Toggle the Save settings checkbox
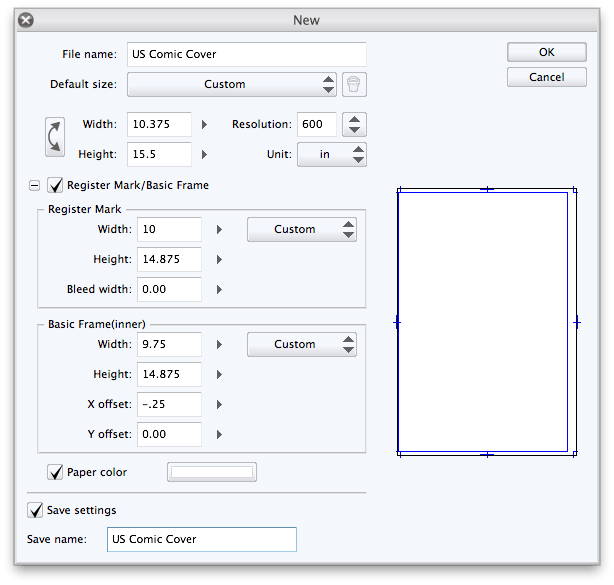Viewport: 614px width, 585px height. [x=35, y=510]
